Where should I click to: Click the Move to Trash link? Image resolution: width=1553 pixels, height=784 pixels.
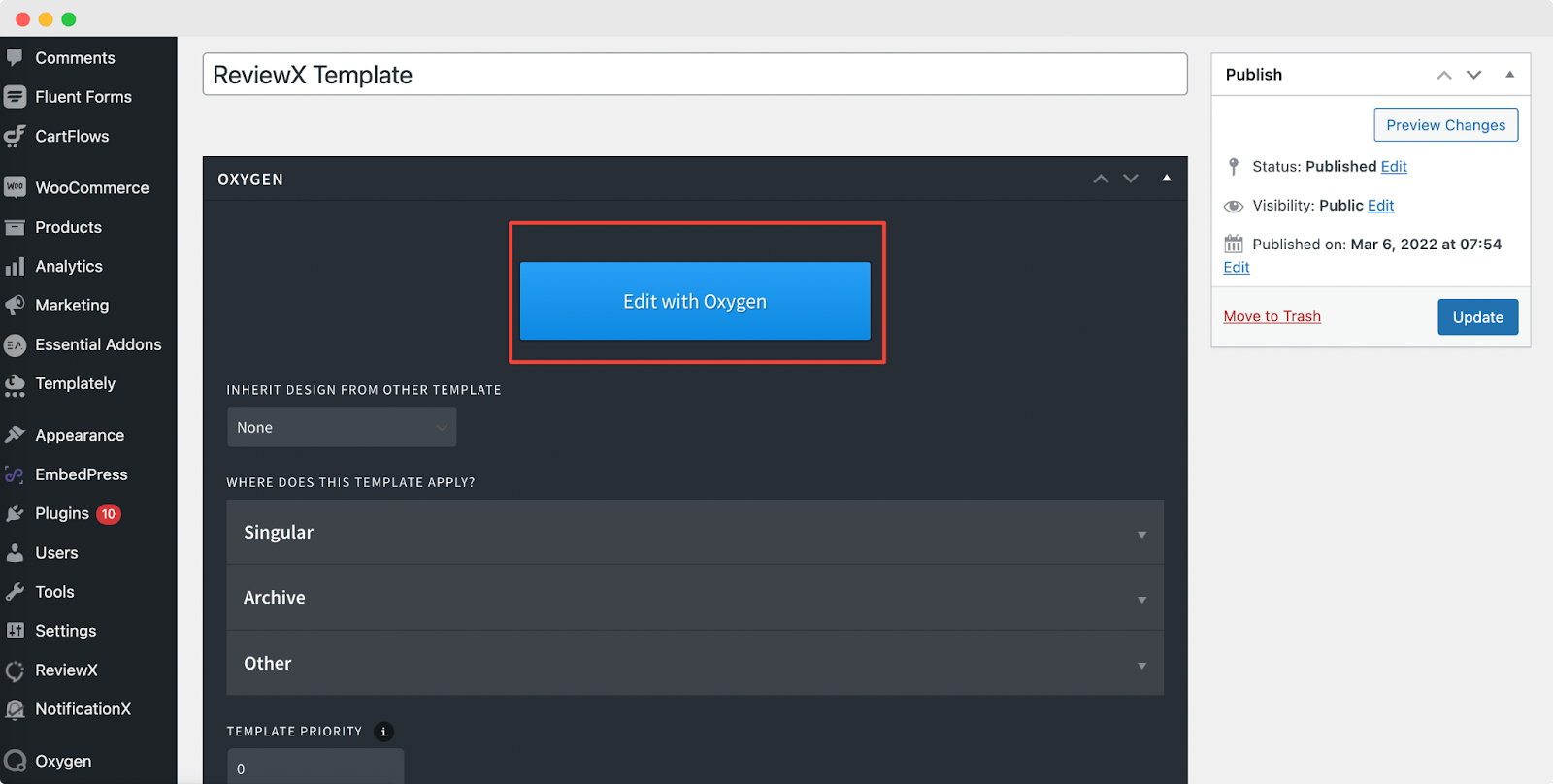tap(1272, 316)
